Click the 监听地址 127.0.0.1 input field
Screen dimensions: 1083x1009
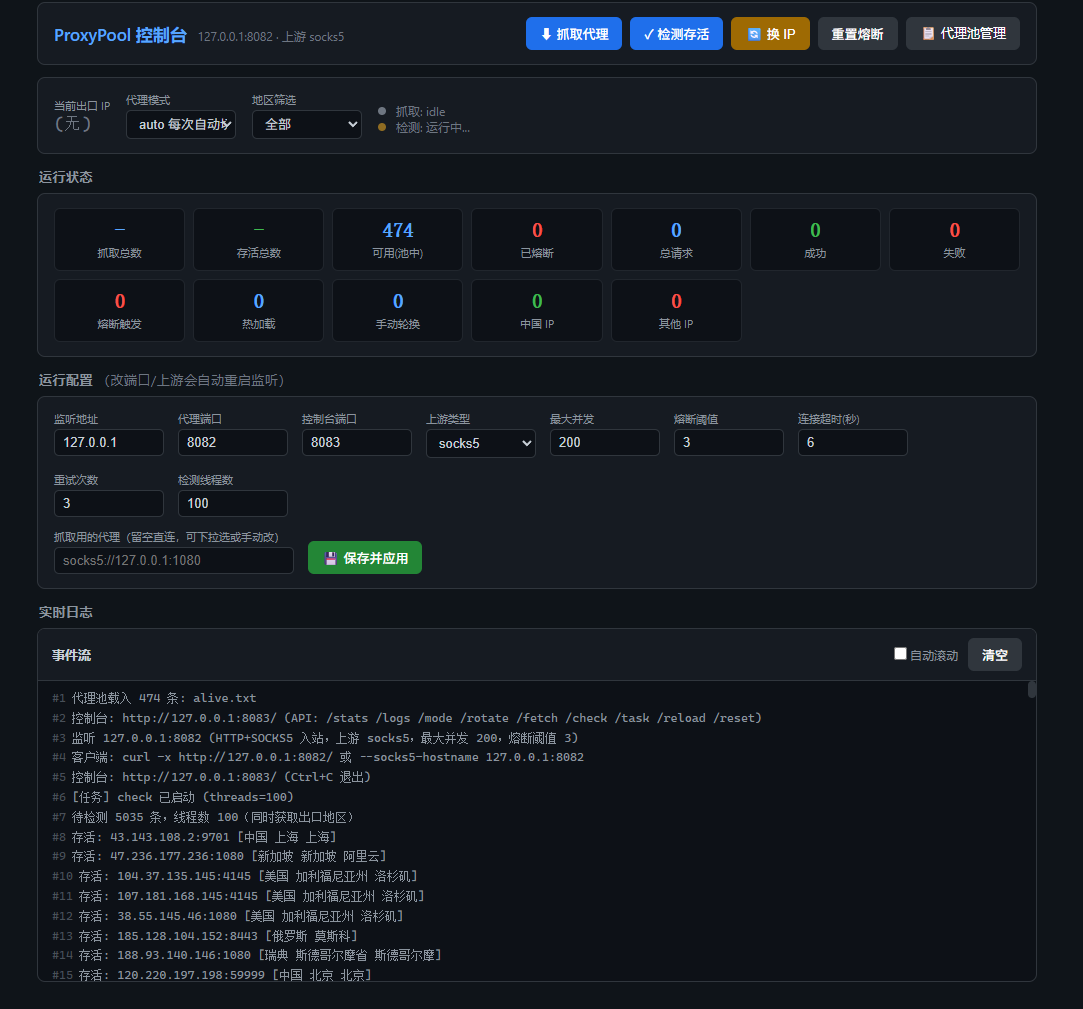point(109,442)
